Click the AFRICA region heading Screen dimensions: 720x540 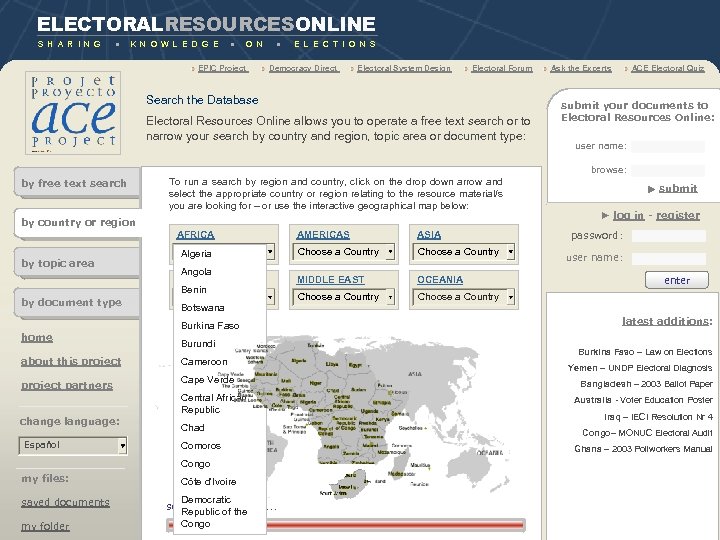click(x=196, y=235)
